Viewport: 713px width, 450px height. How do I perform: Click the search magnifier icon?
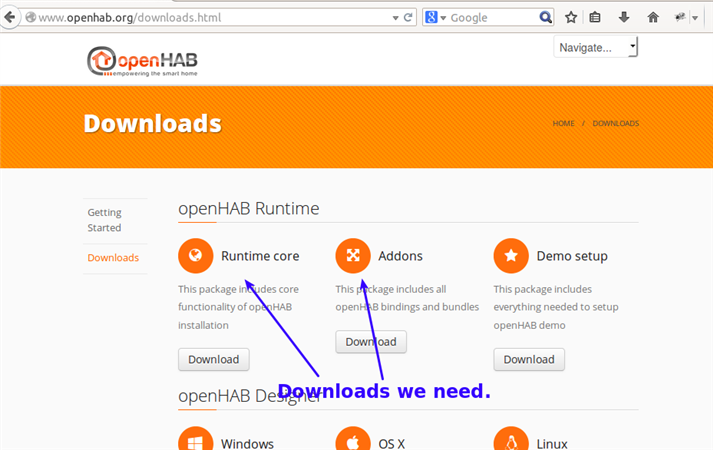545,18
